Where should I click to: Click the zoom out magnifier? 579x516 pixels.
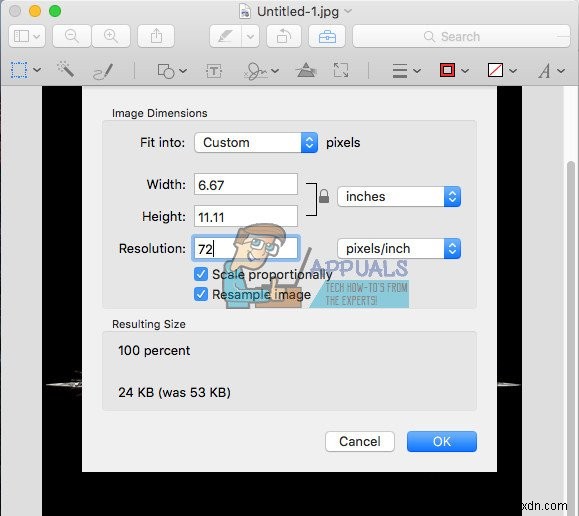click(72, 36)
